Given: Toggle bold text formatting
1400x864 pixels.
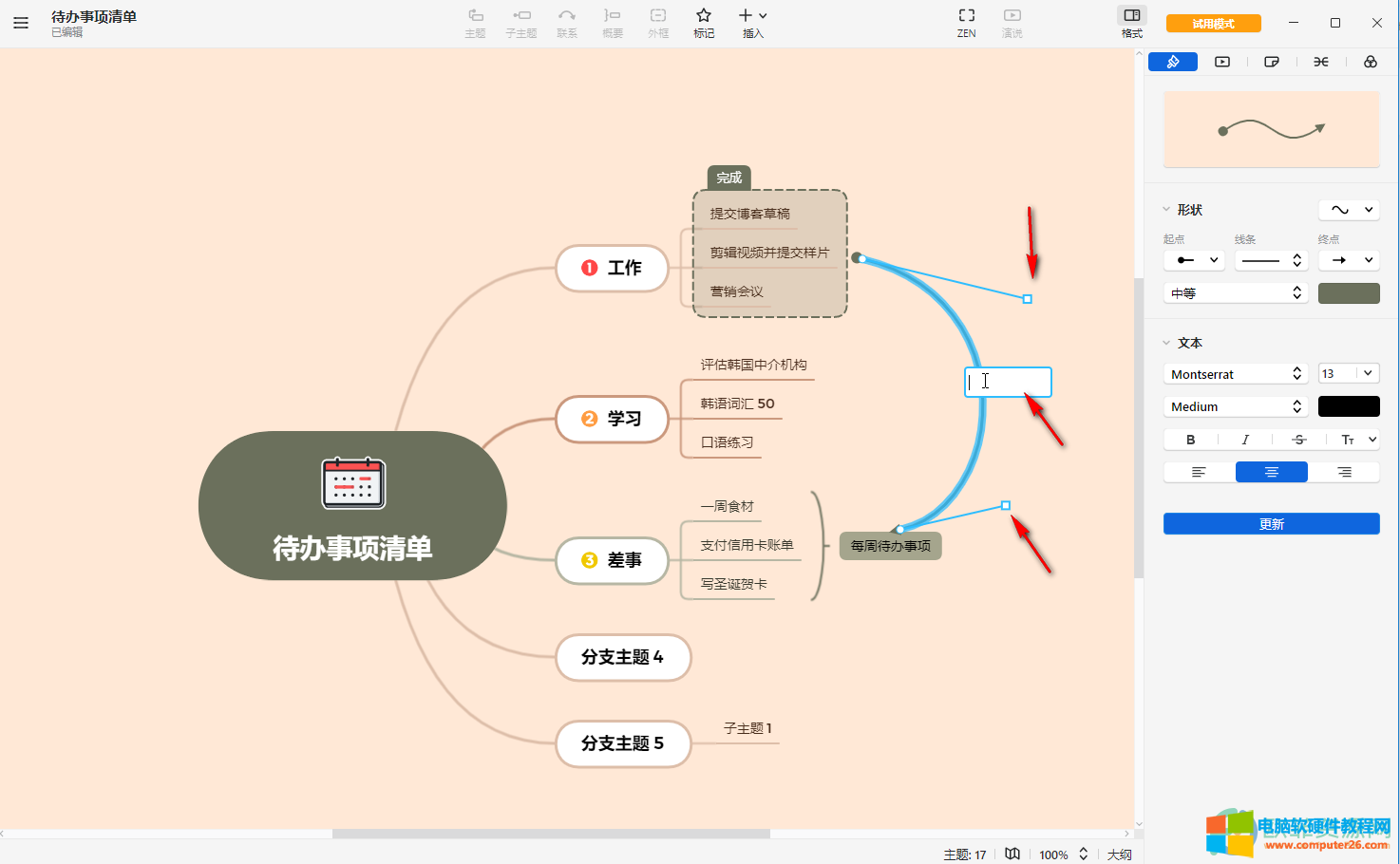Looking at the screenshot, I should [x=1191, y=440].
